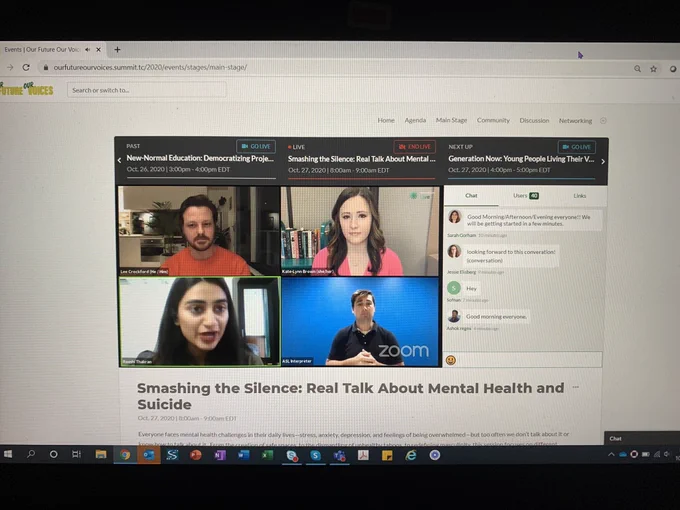The image size is (680, 510).
Task: Switch to the Links tab
Action: tap(579, 196)
